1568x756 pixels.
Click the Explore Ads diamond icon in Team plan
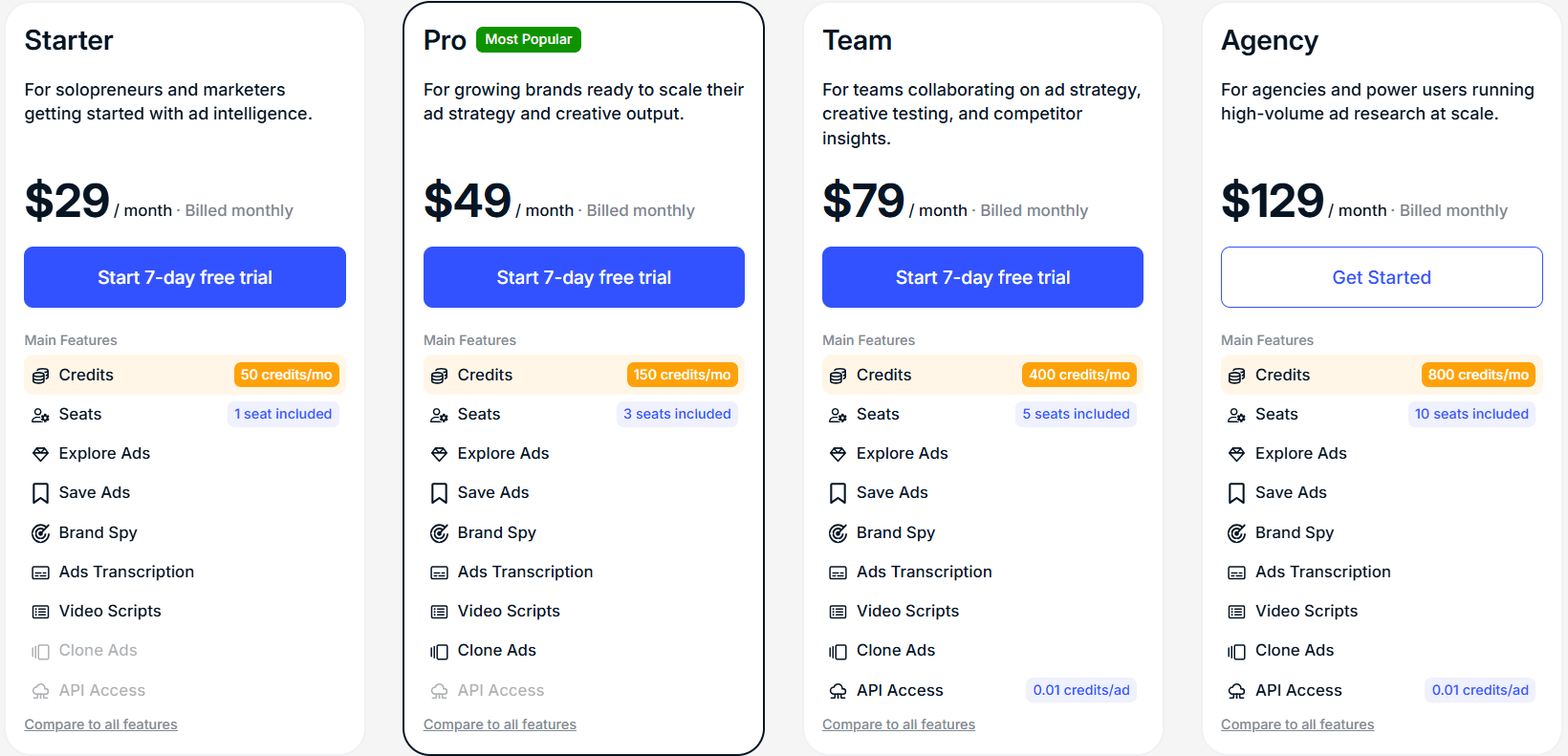click(838, 454)
